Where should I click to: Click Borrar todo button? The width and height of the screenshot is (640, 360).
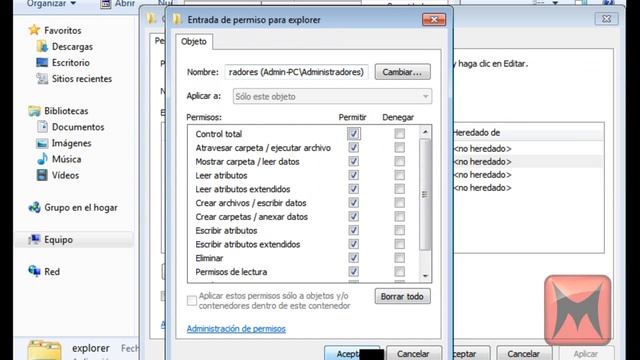point(402,296)
